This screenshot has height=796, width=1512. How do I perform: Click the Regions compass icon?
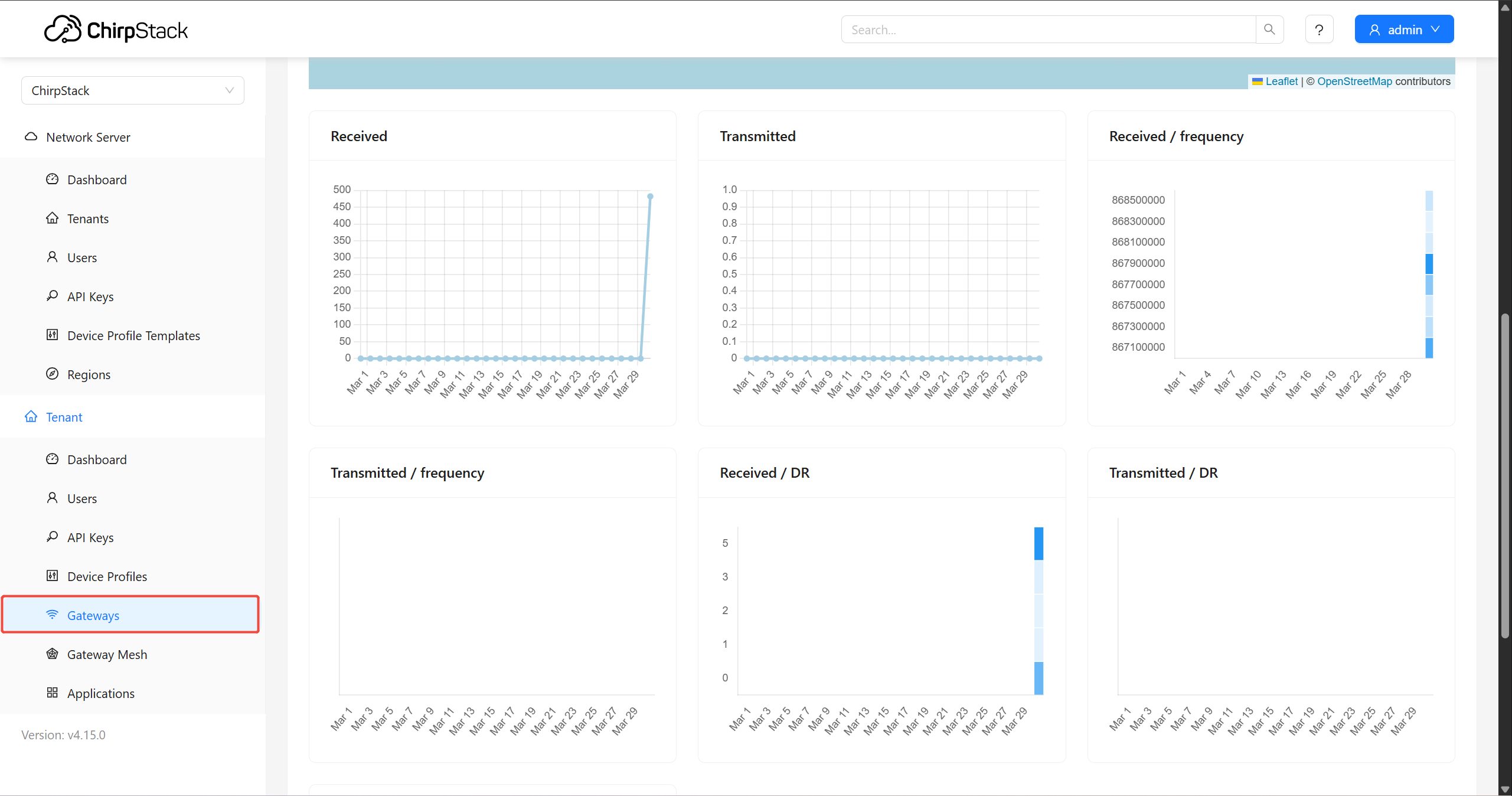53,374
